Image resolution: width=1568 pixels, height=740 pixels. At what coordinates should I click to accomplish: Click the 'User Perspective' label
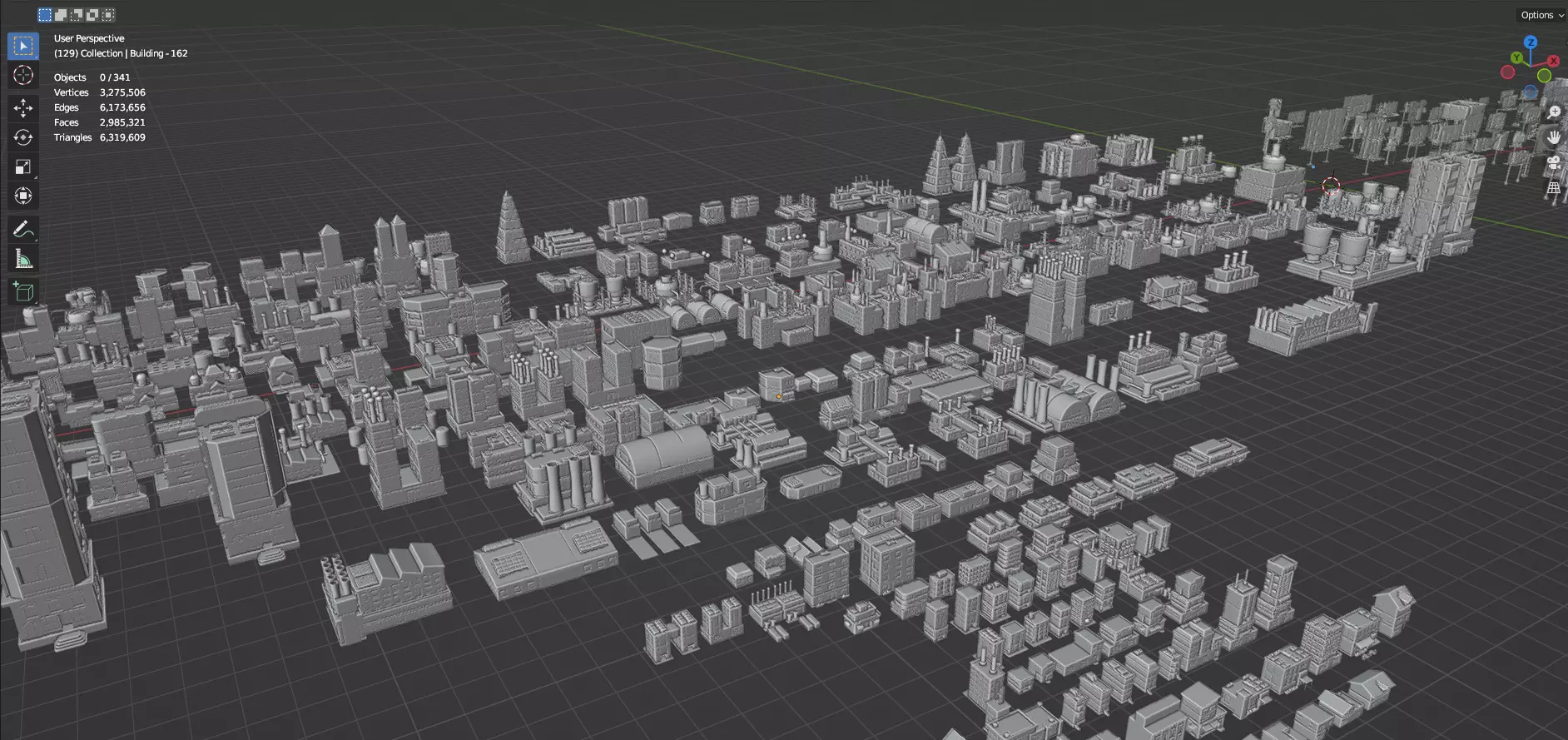[89, 38]
